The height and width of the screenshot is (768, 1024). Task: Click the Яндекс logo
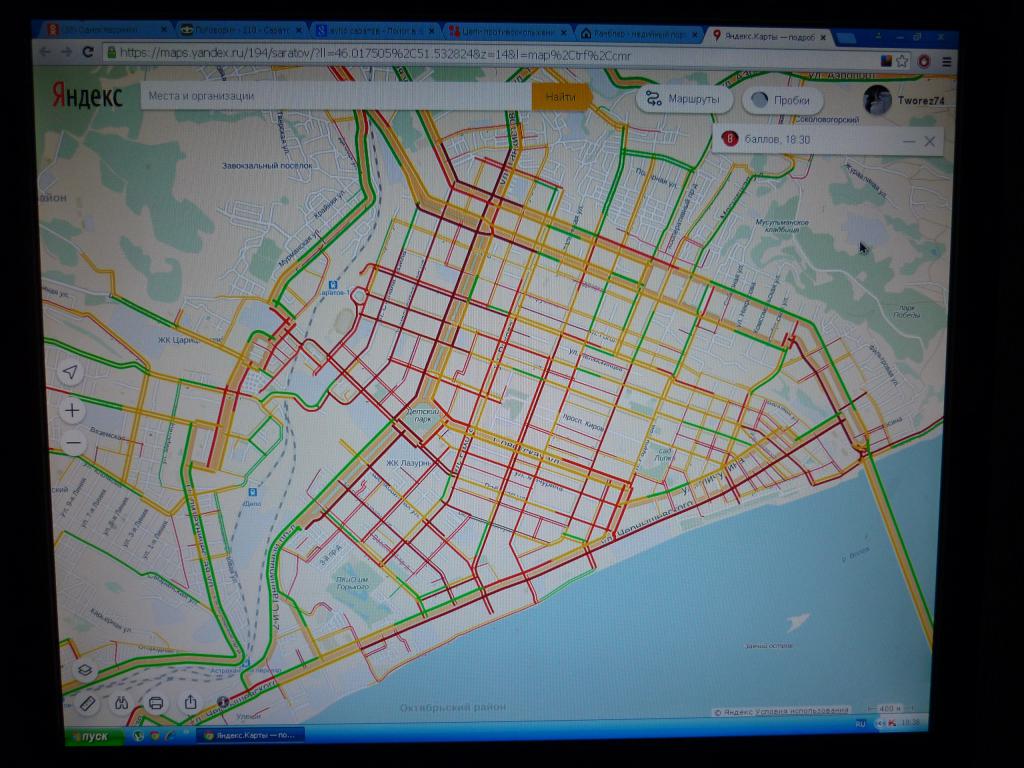(87, 96)
